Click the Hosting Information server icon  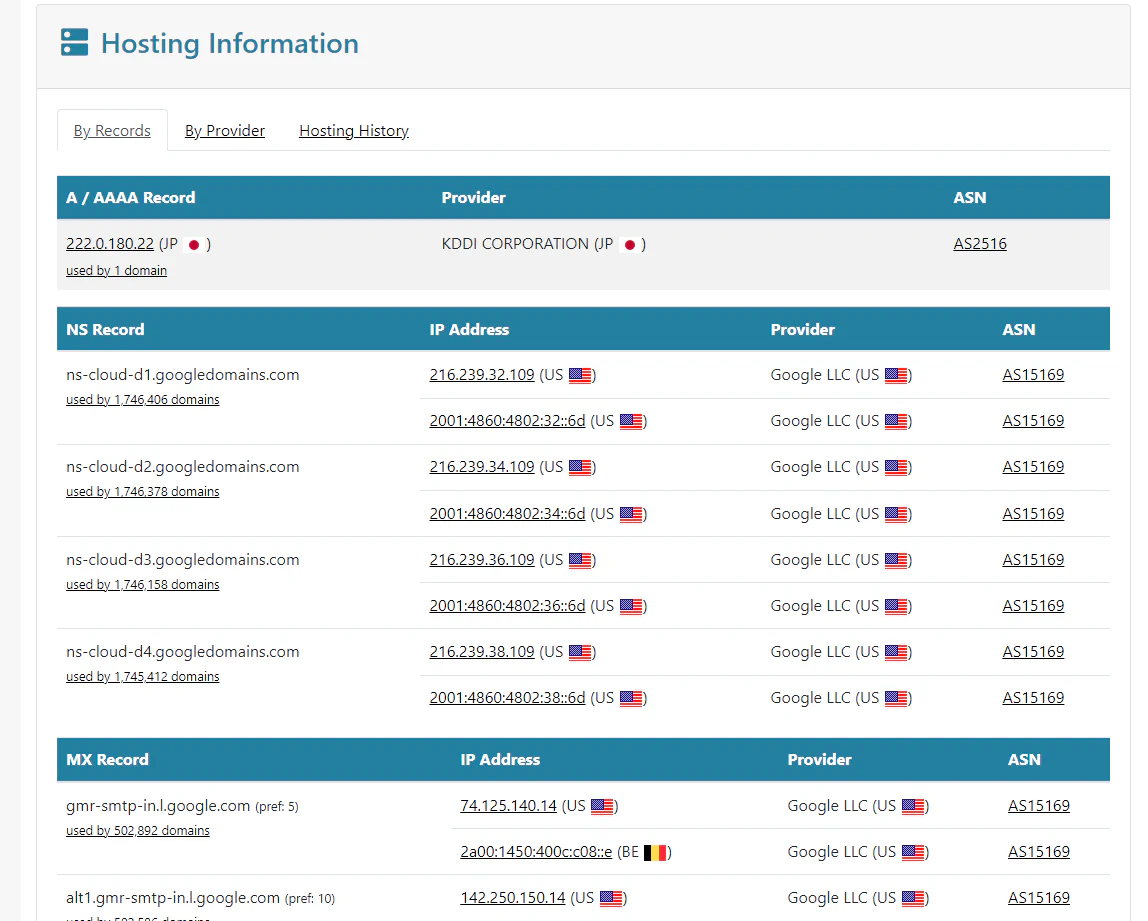point(74,42)
